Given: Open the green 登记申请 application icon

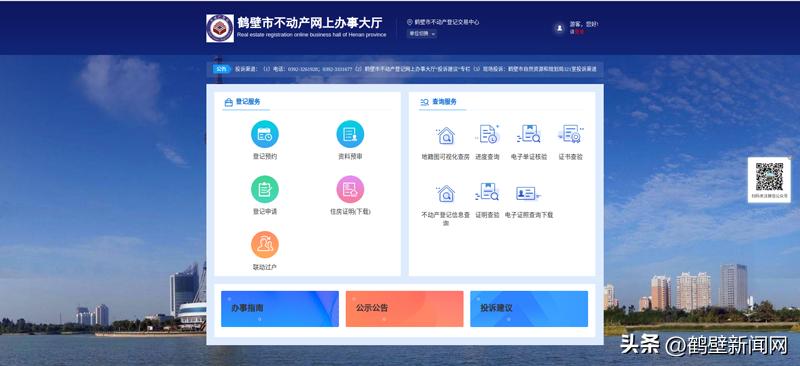Looking at the screenshot, I should coord(265,189).
